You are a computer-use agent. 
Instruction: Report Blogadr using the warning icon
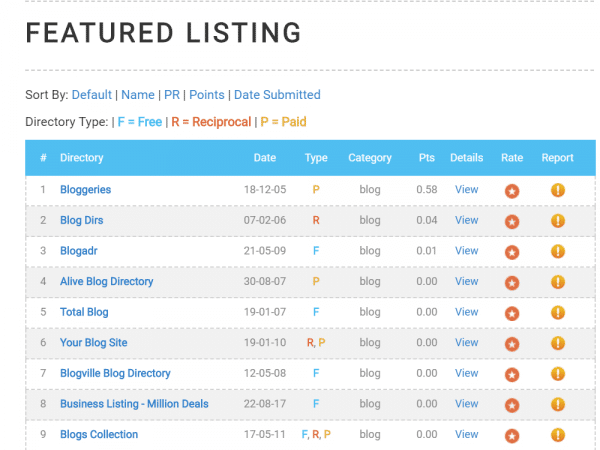558,251
